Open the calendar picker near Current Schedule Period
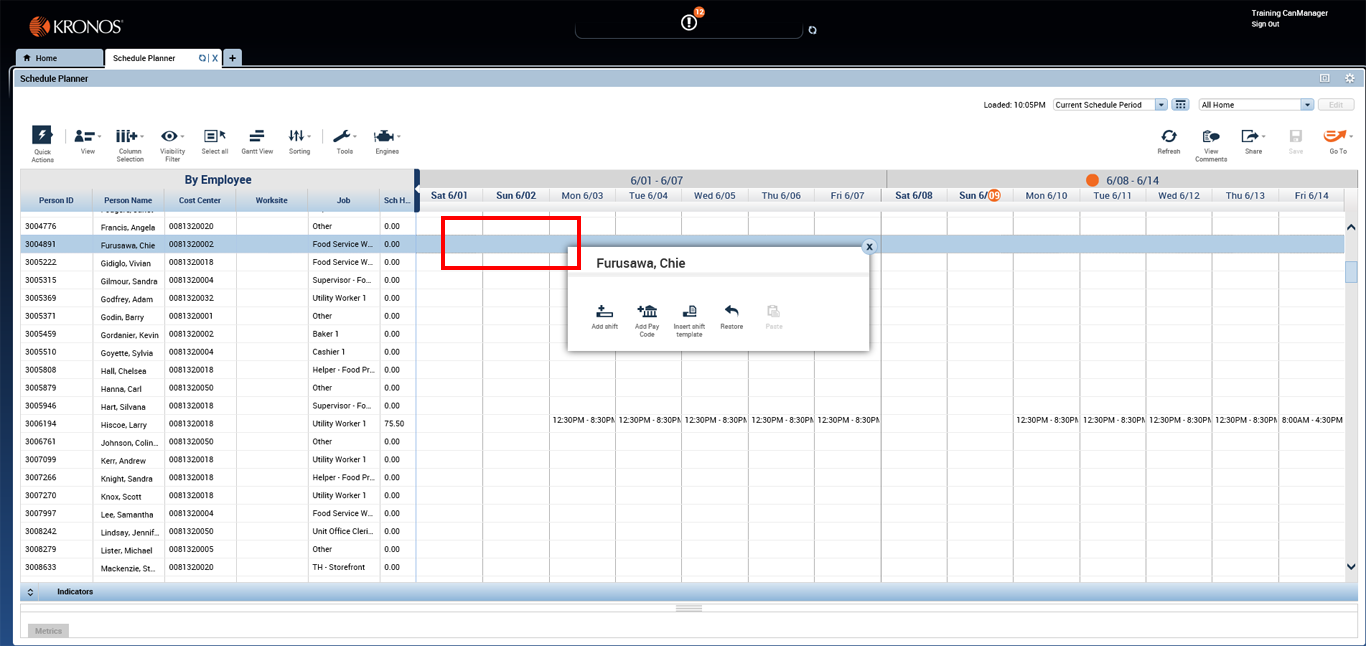The width and height of the screenshot is (1366, 646). click(x=1181, y=104)
